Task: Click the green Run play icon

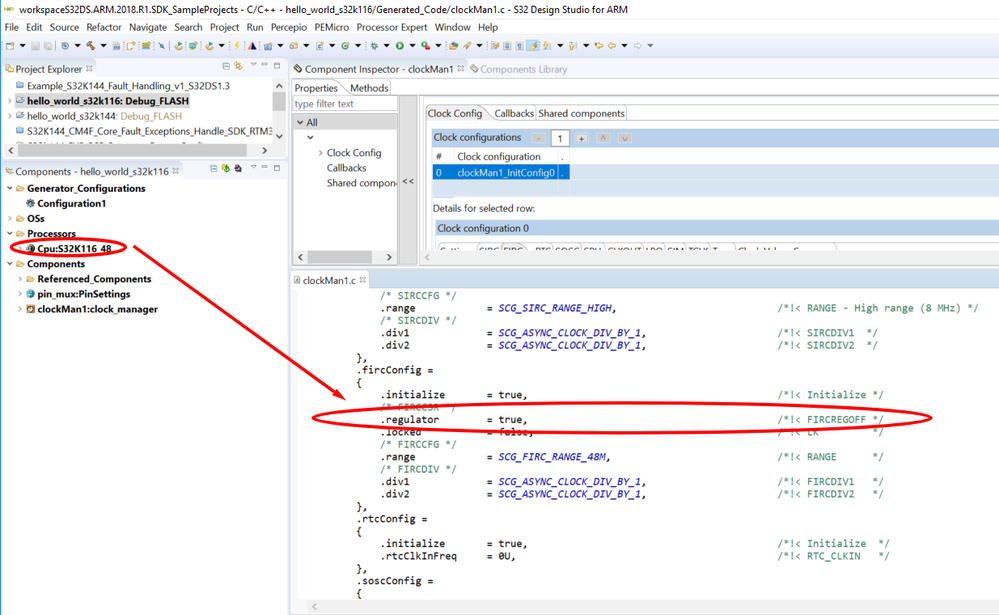Action: point(399,46)
